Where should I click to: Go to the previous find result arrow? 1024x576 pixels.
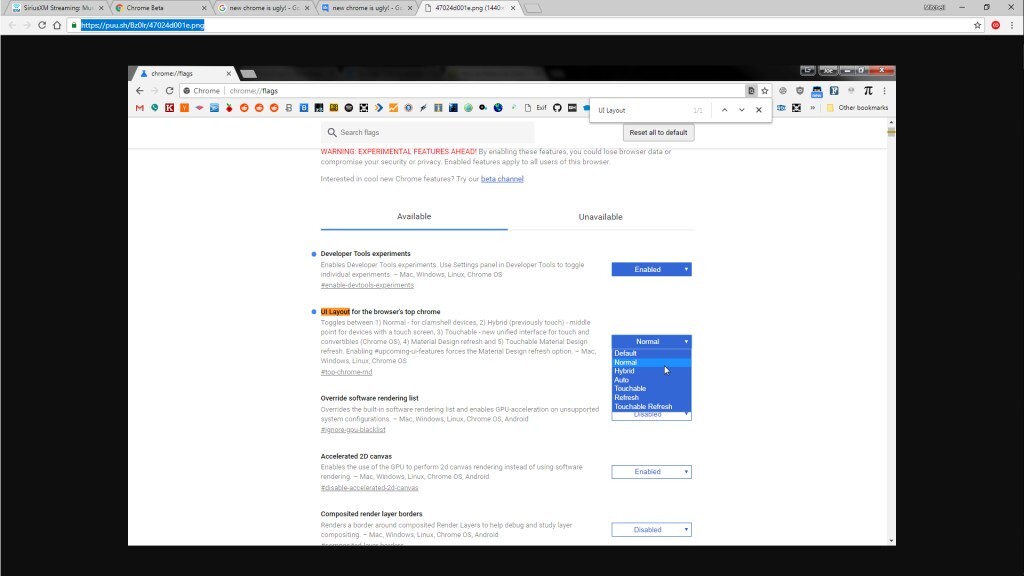tap(724, 110)
